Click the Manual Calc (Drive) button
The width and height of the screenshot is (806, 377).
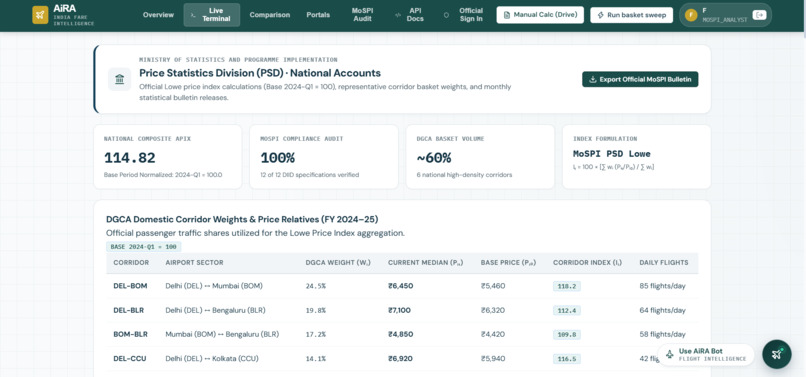(540, 15)
